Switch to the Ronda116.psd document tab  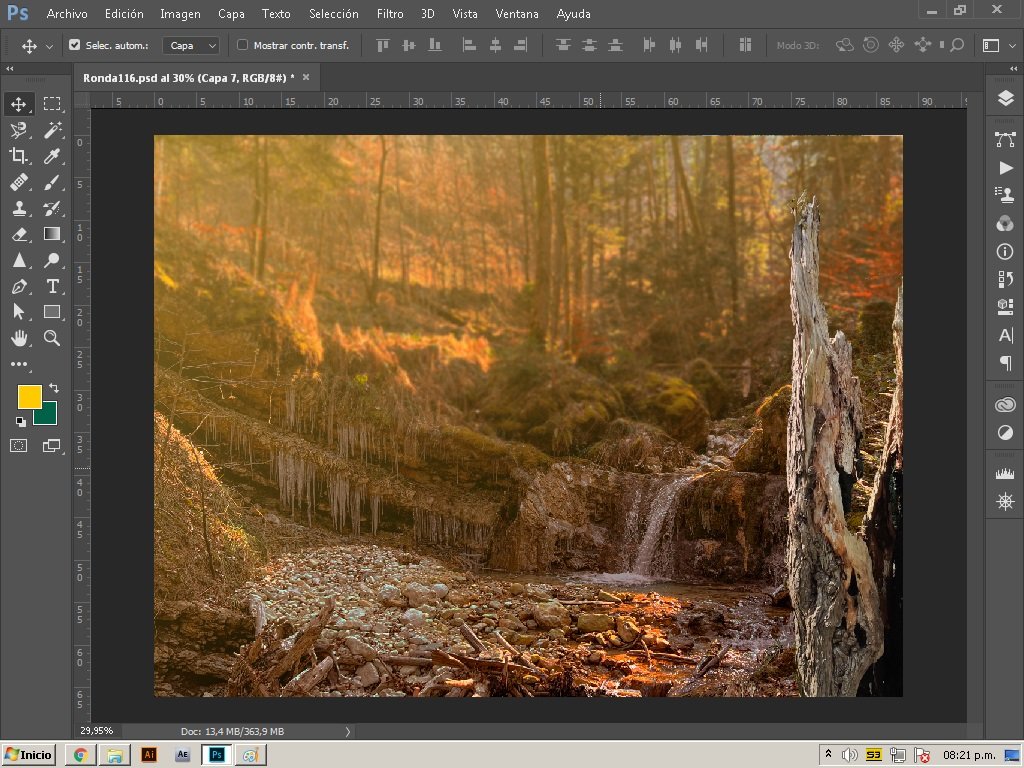click(188, 78)
